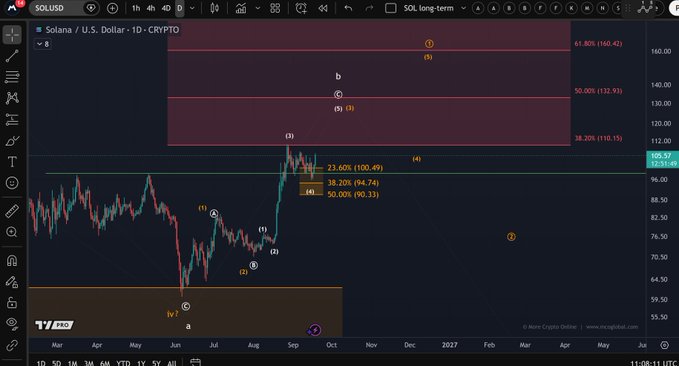Switch to the 1h timeframe
Image resolution: width=679 pixels, height=366 pixels.
(x=136, y=8)
